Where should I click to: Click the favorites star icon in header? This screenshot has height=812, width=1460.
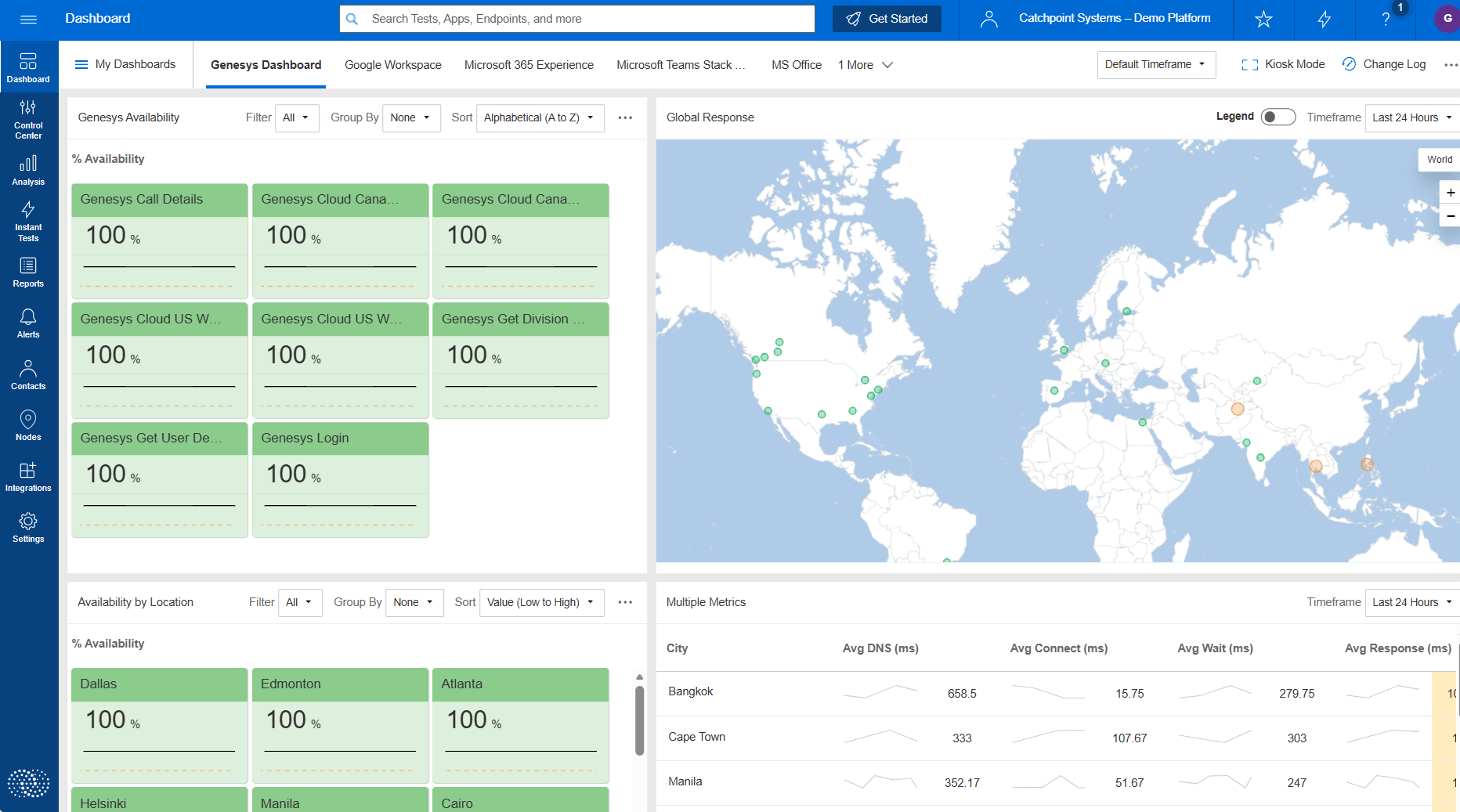click(x=1263, y=19)
